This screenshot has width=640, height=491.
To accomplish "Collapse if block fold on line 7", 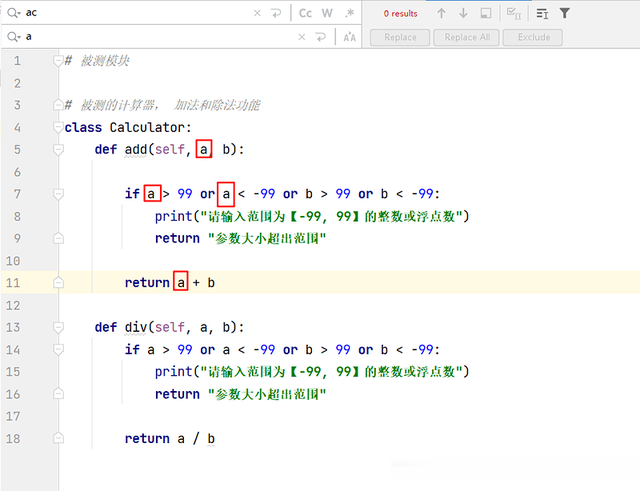I will click(x=58, y=194).
